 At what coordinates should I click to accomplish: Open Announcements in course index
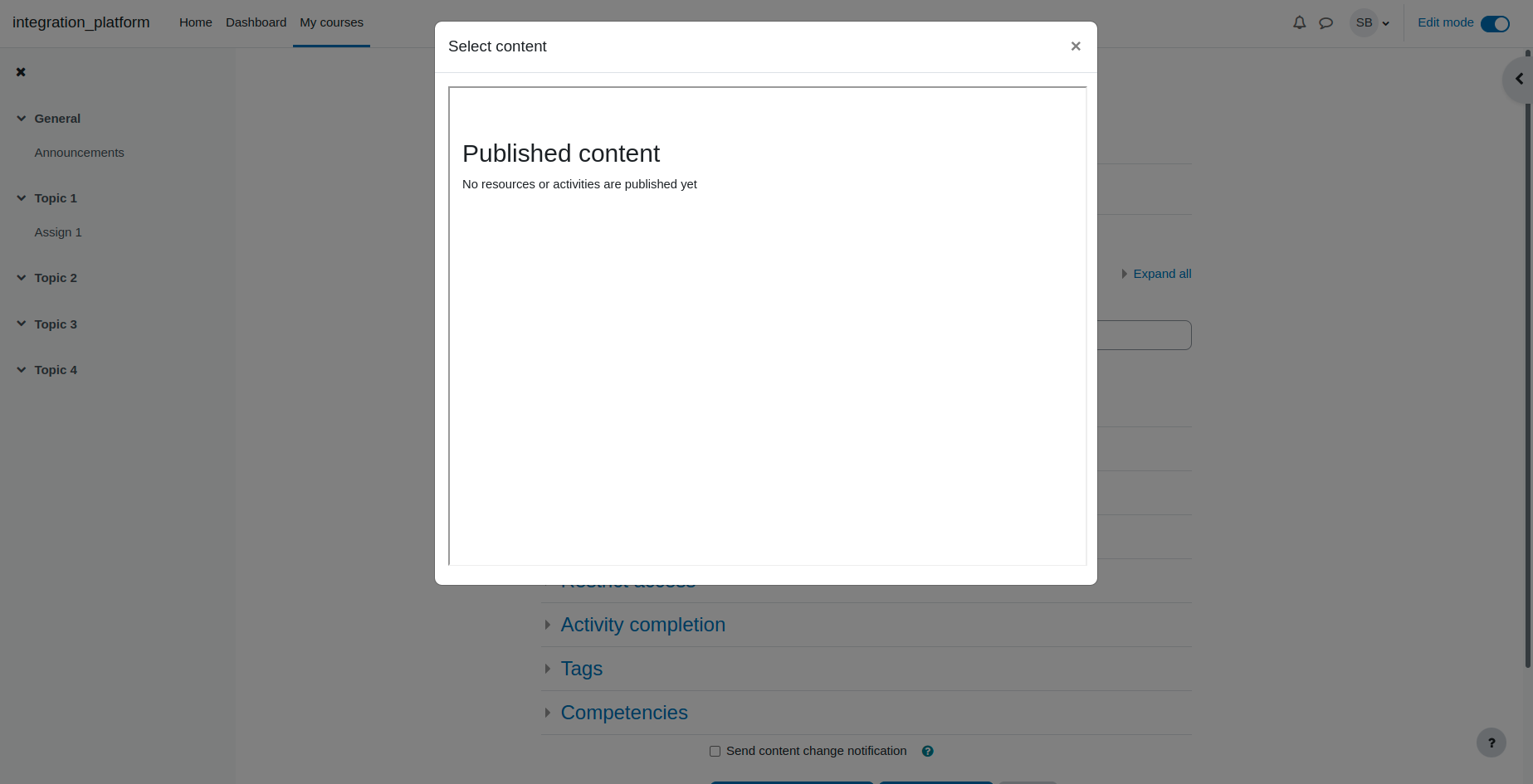79,153
